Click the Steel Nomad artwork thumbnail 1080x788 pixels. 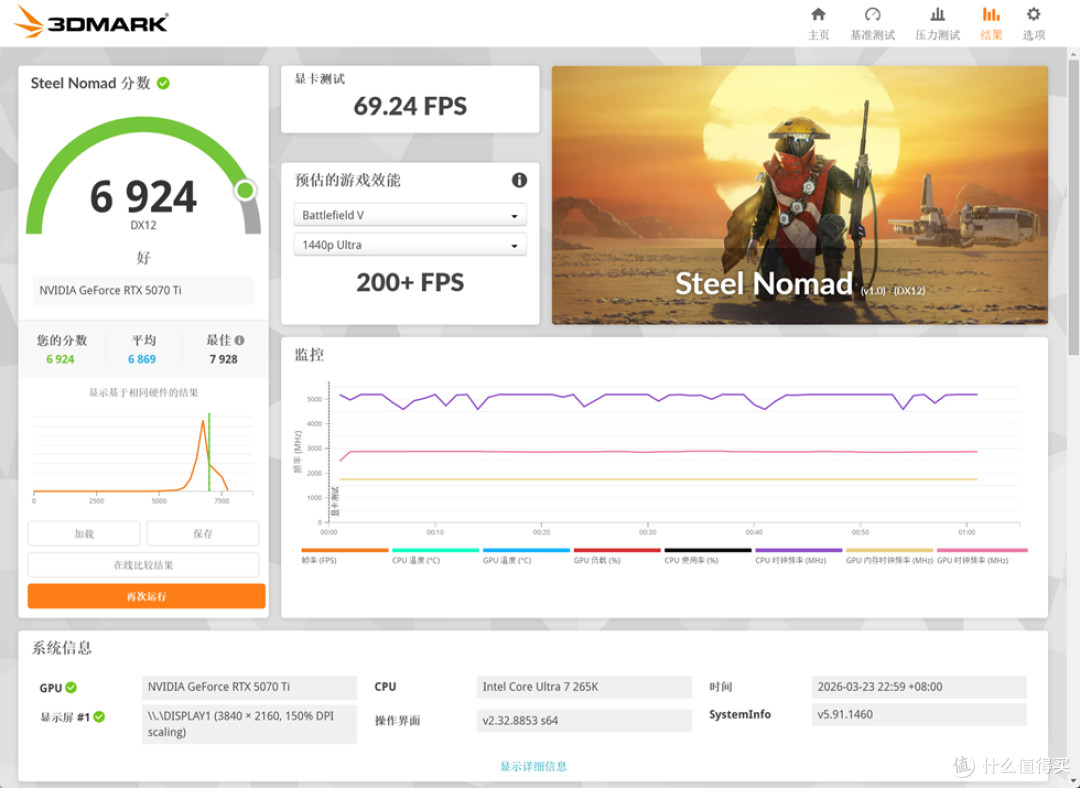coord(800,195)
